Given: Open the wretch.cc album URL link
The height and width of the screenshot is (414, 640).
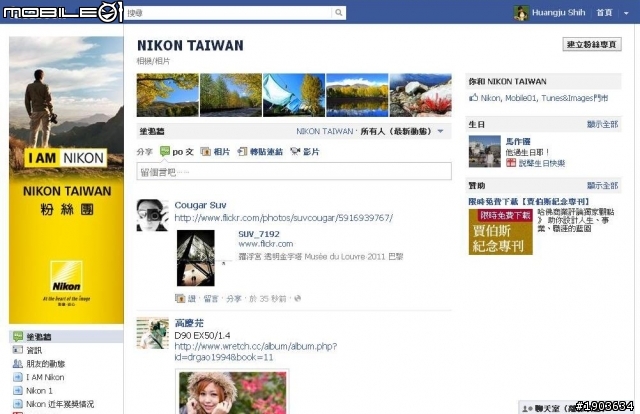Looking at the screenshot, I should pos(256,352).
